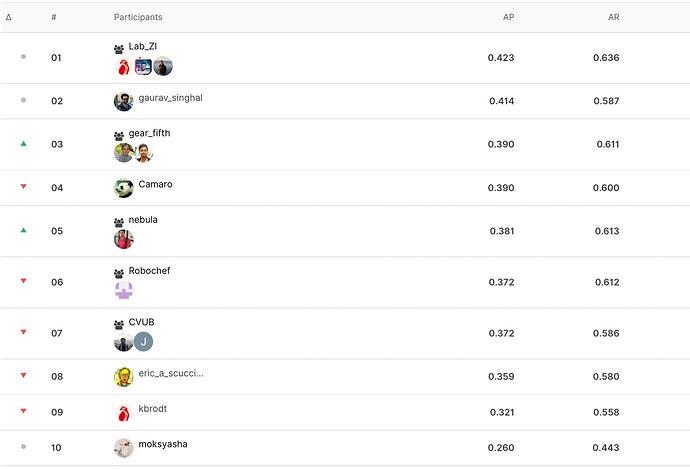
Task: Click kbrodt's red bird avatar
Action: (124, 413)
